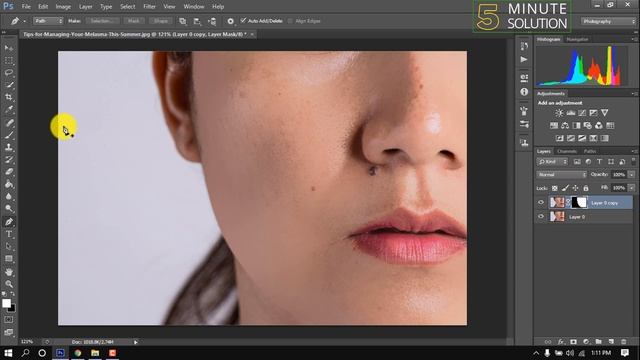The width and height of the screenshot is (640, 360).
Task: Select the Clone Stamp tool
Action: pos(9,147)
